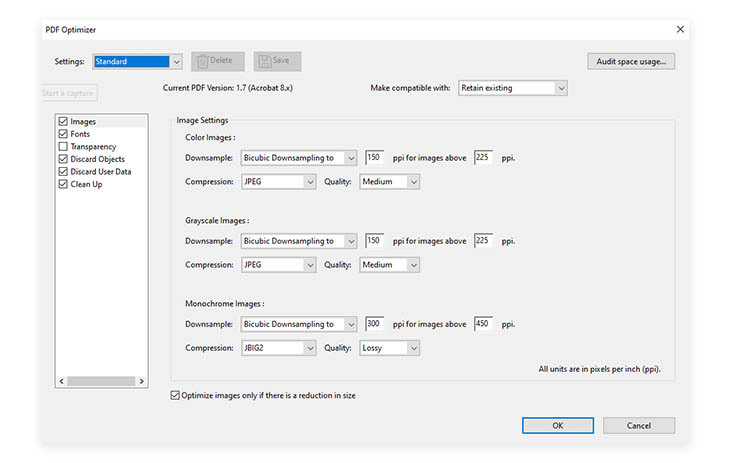Image resolution: width=730 pixels, height=463 pixels.
Task: Open Monochrome Images Compression JBIG2 dropdown
Action: click(278, 348)
